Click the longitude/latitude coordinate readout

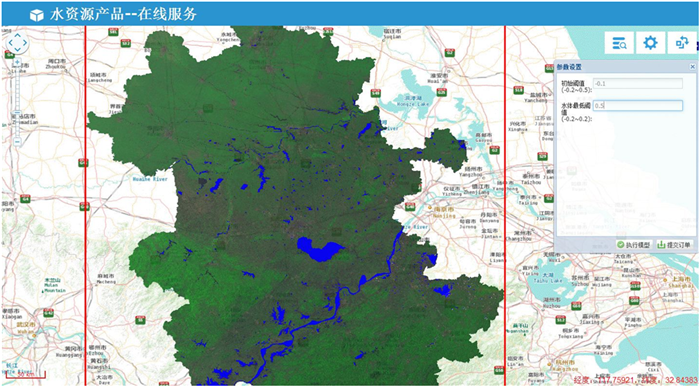tap(635, 380)
